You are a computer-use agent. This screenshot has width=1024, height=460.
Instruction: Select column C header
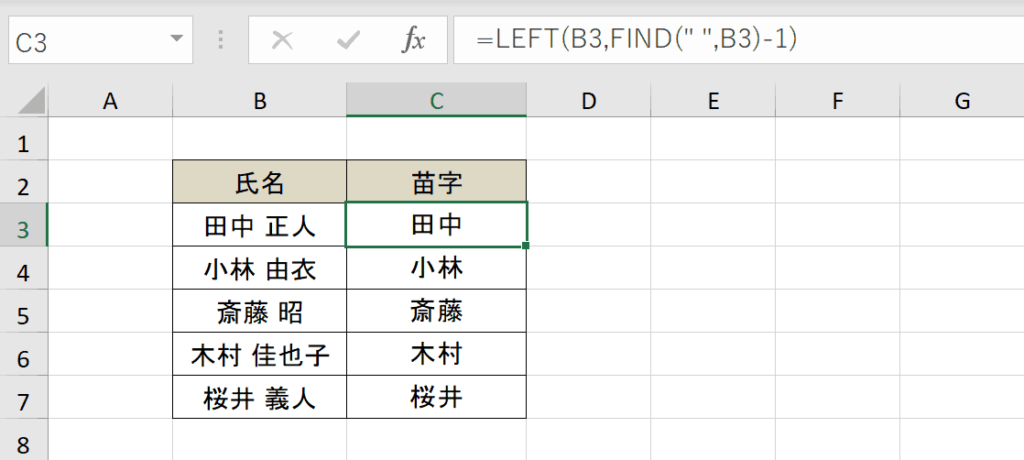[436, 100]
